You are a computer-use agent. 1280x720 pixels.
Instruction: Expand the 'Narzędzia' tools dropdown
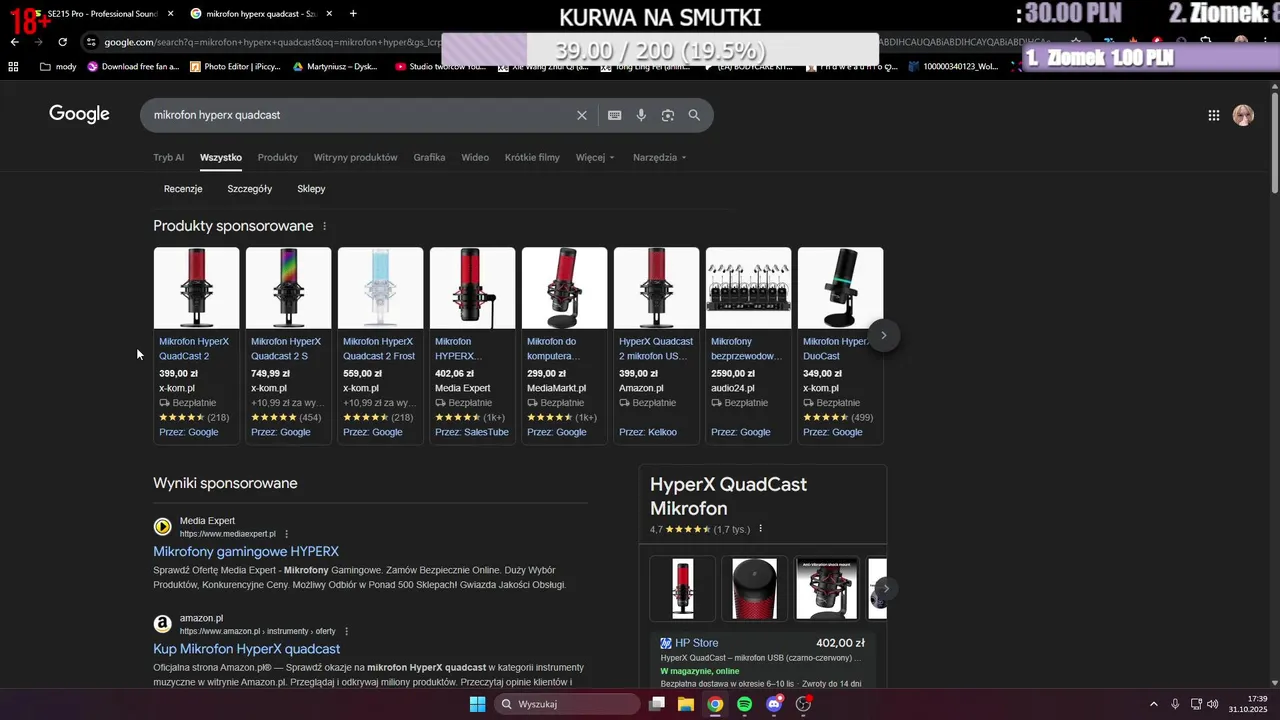coord(659,157)
